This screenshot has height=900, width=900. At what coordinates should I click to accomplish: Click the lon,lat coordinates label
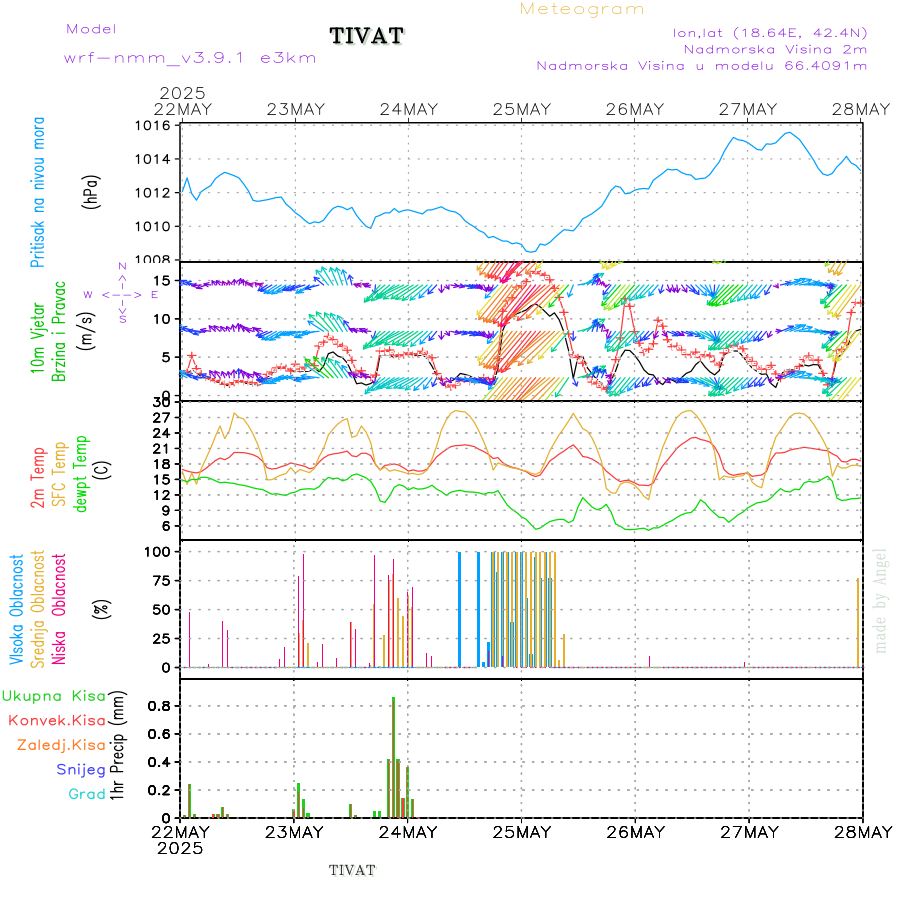pyautogui.click(x=770, y=33)
